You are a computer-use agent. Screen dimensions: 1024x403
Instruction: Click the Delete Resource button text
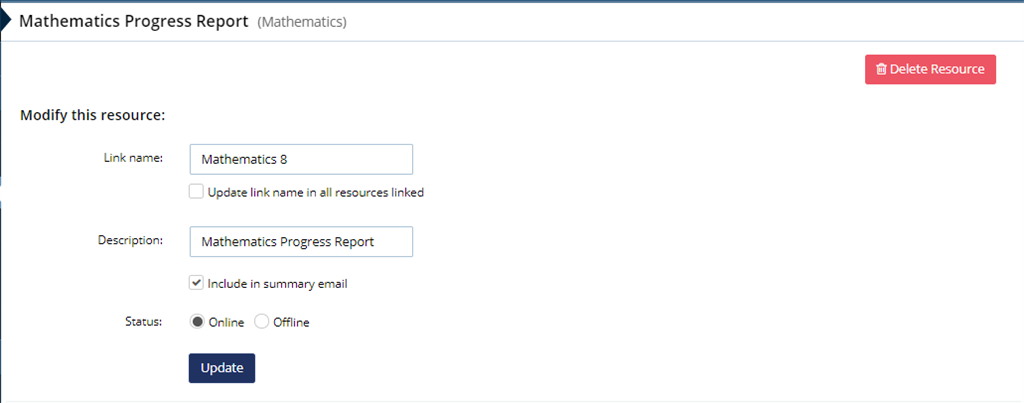point(936,69)
